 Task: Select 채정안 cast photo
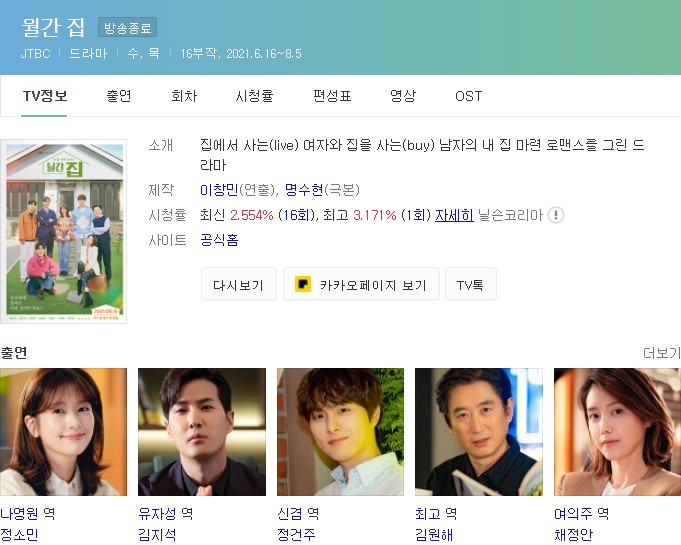(x=617, y=432)
